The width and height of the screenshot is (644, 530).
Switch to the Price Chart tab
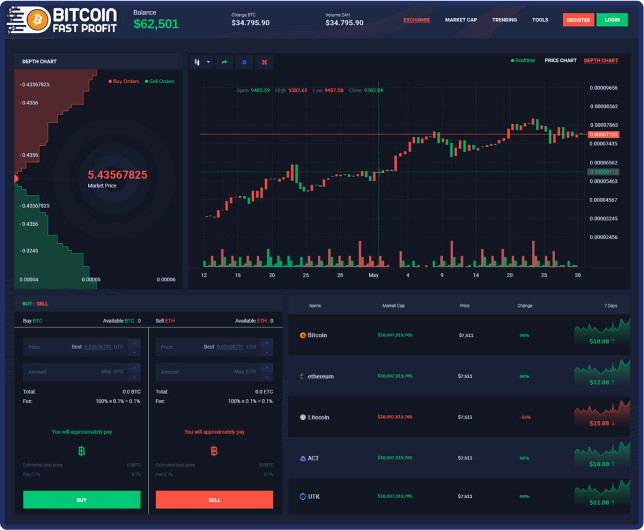[x=561, y=60]
